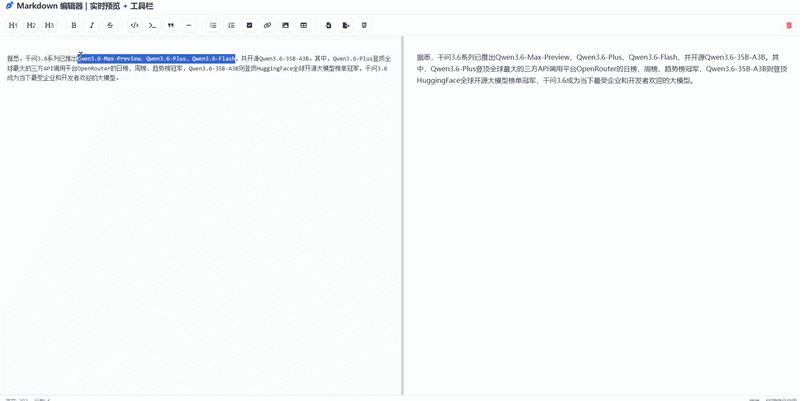The width and height of the screenshot is (800, 401).
Task: Click the red trash icon to clear editor
Action: pyautogui.click(x=789, y=25)
